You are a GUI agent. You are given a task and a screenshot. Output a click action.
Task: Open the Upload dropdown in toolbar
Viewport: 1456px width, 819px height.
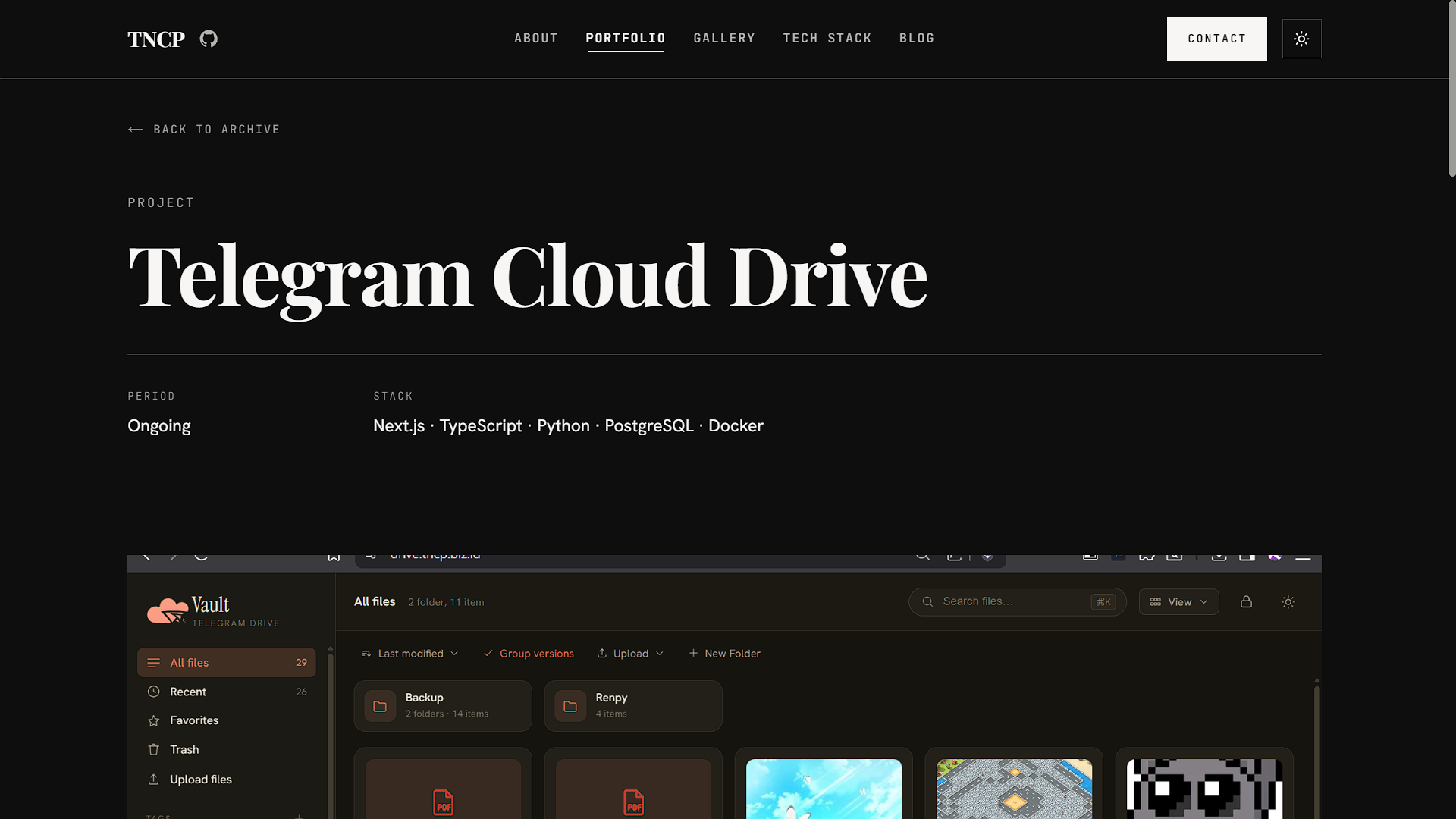(x=630, y=654)
